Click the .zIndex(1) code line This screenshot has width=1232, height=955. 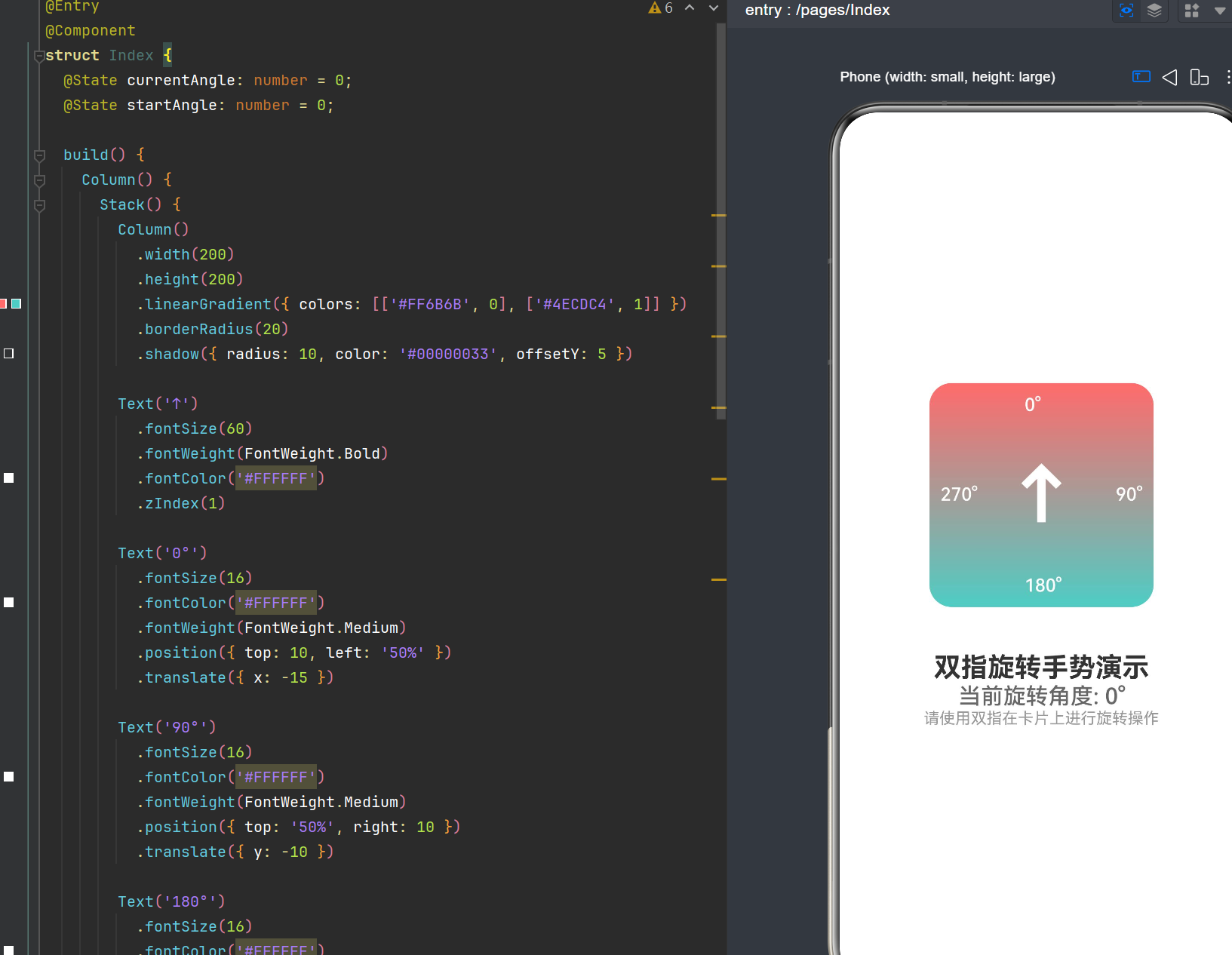coord(180,504)
